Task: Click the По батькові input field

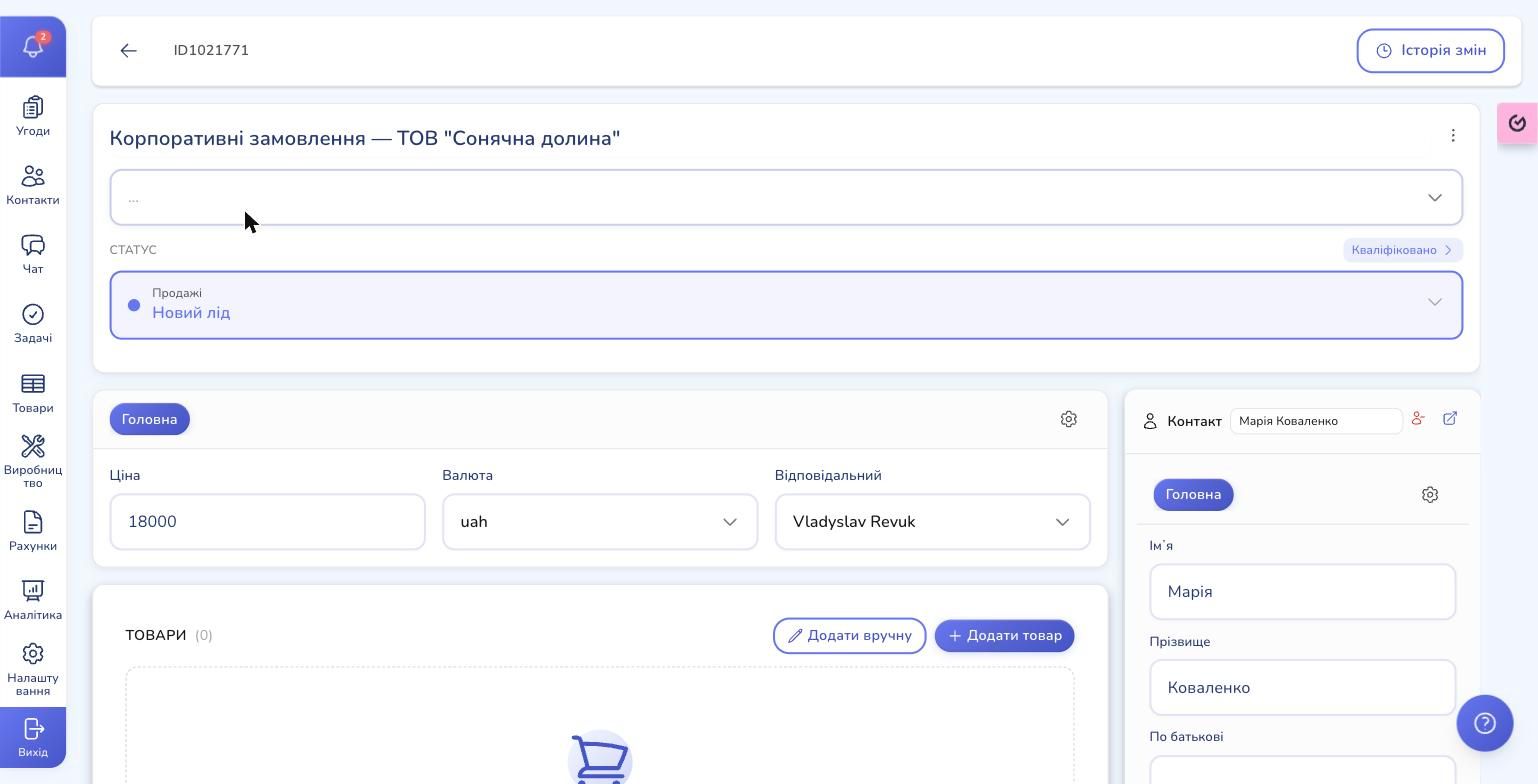Action: (1302, 770)
